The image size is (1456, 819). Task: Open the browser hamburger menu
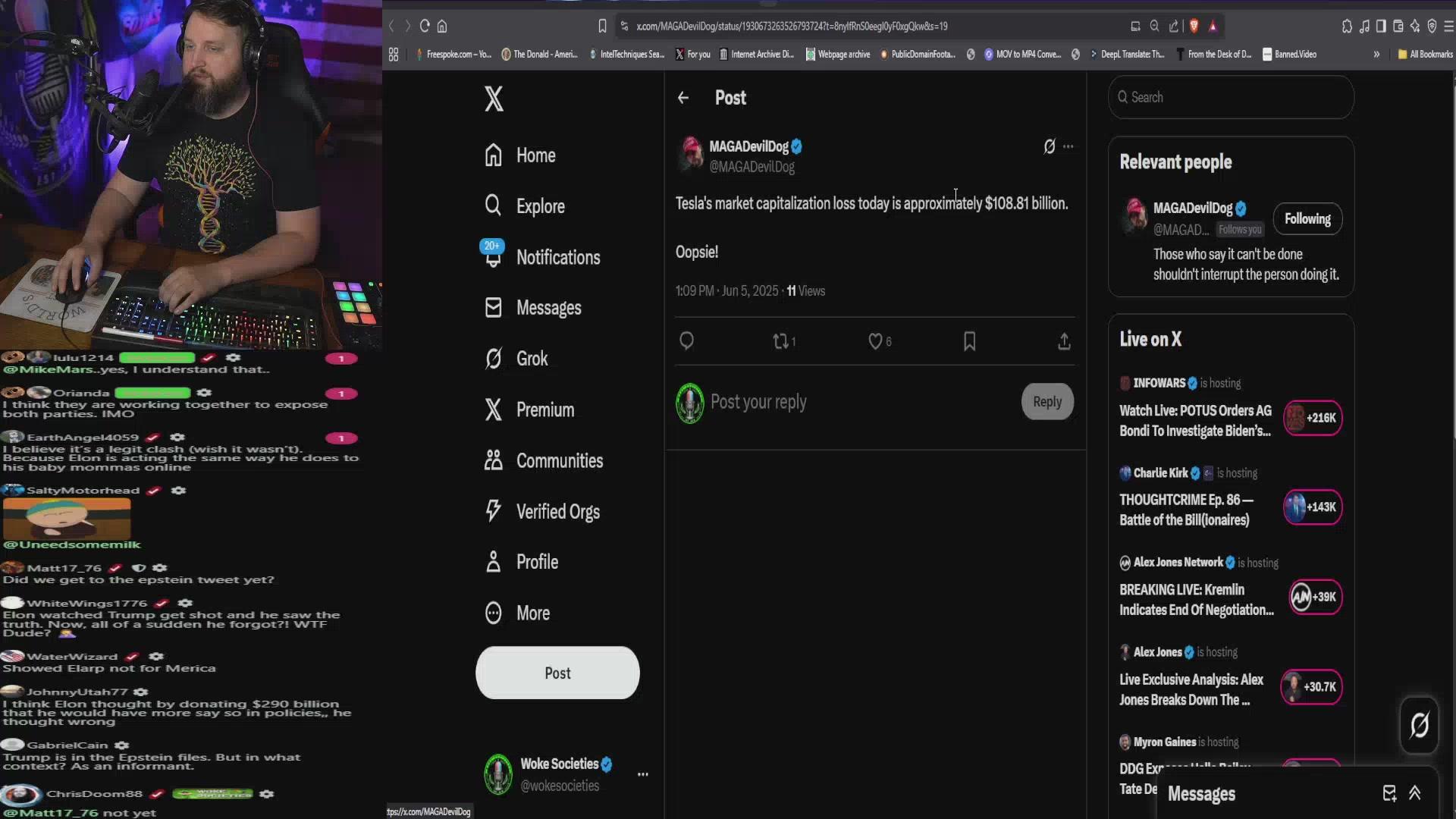1448,26
